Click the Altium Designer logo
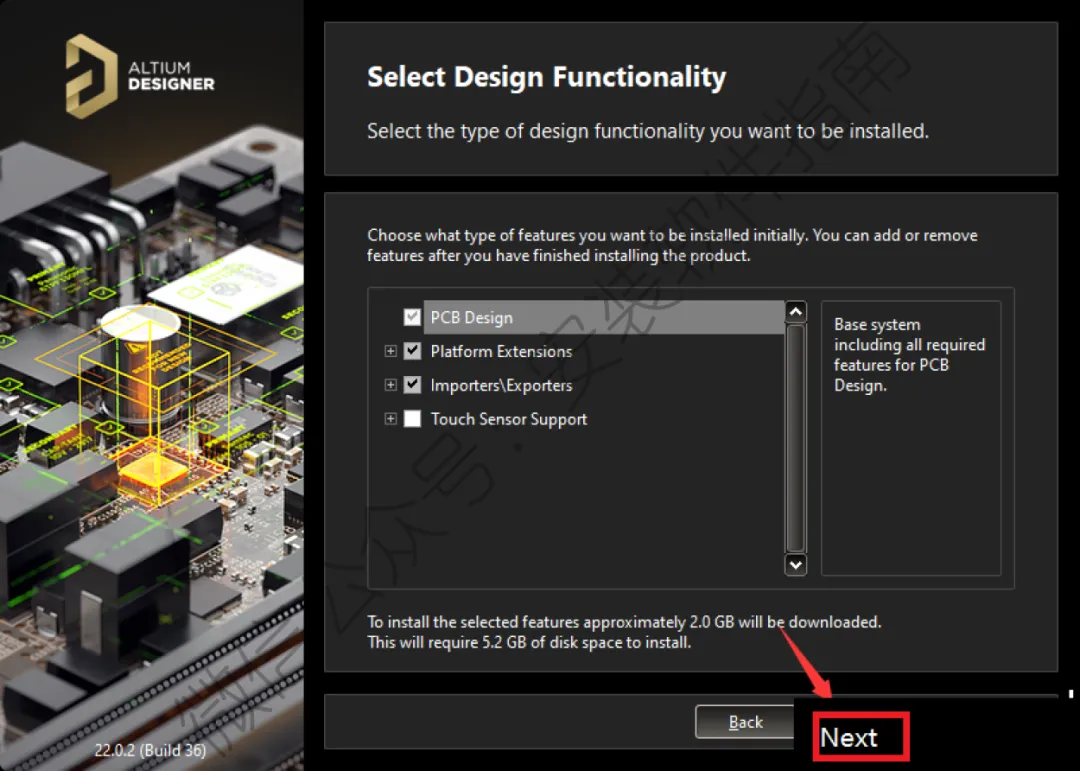This screenshot has width=1080, height=771. (140, 76)
